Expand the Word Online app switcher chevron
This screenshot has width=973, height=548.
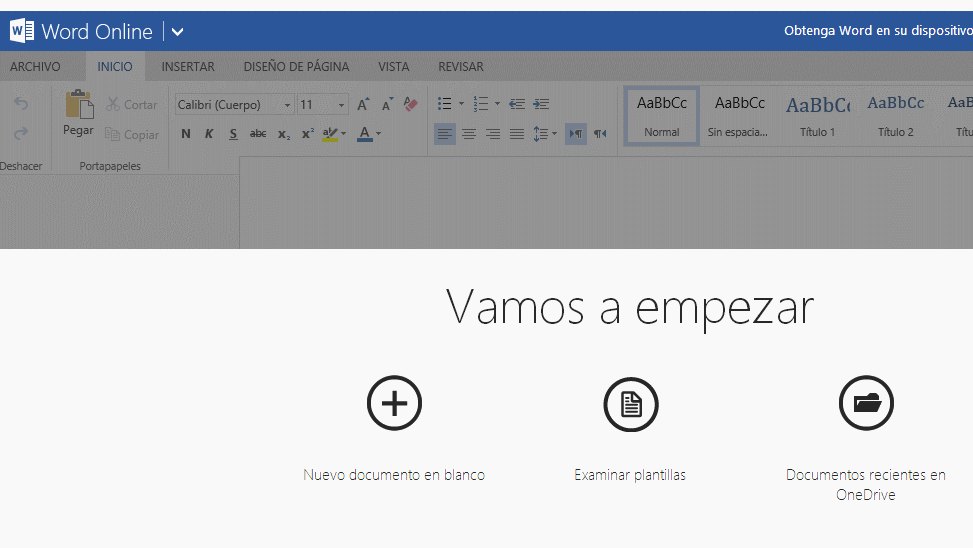point(177,32)
